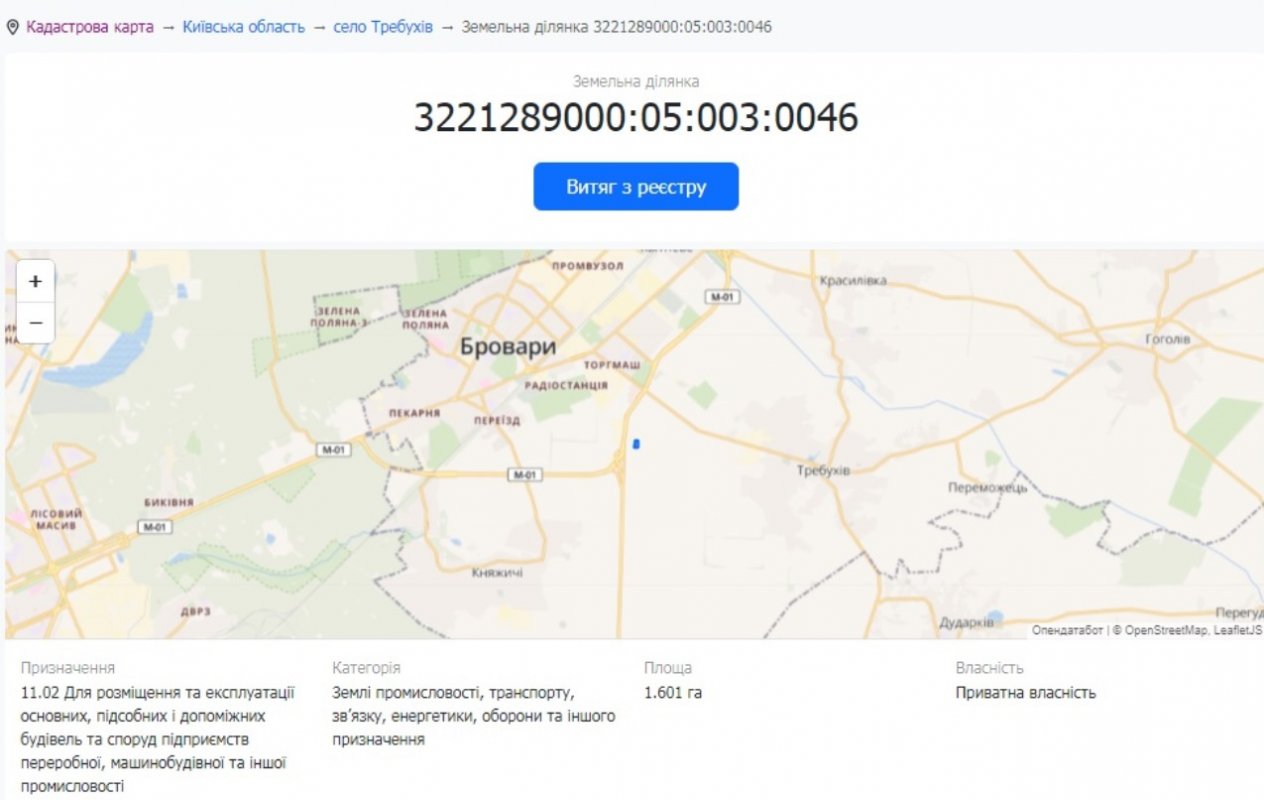Select the Переможець label on map
The image size is (1264, 800).
[x=987, y=488]
